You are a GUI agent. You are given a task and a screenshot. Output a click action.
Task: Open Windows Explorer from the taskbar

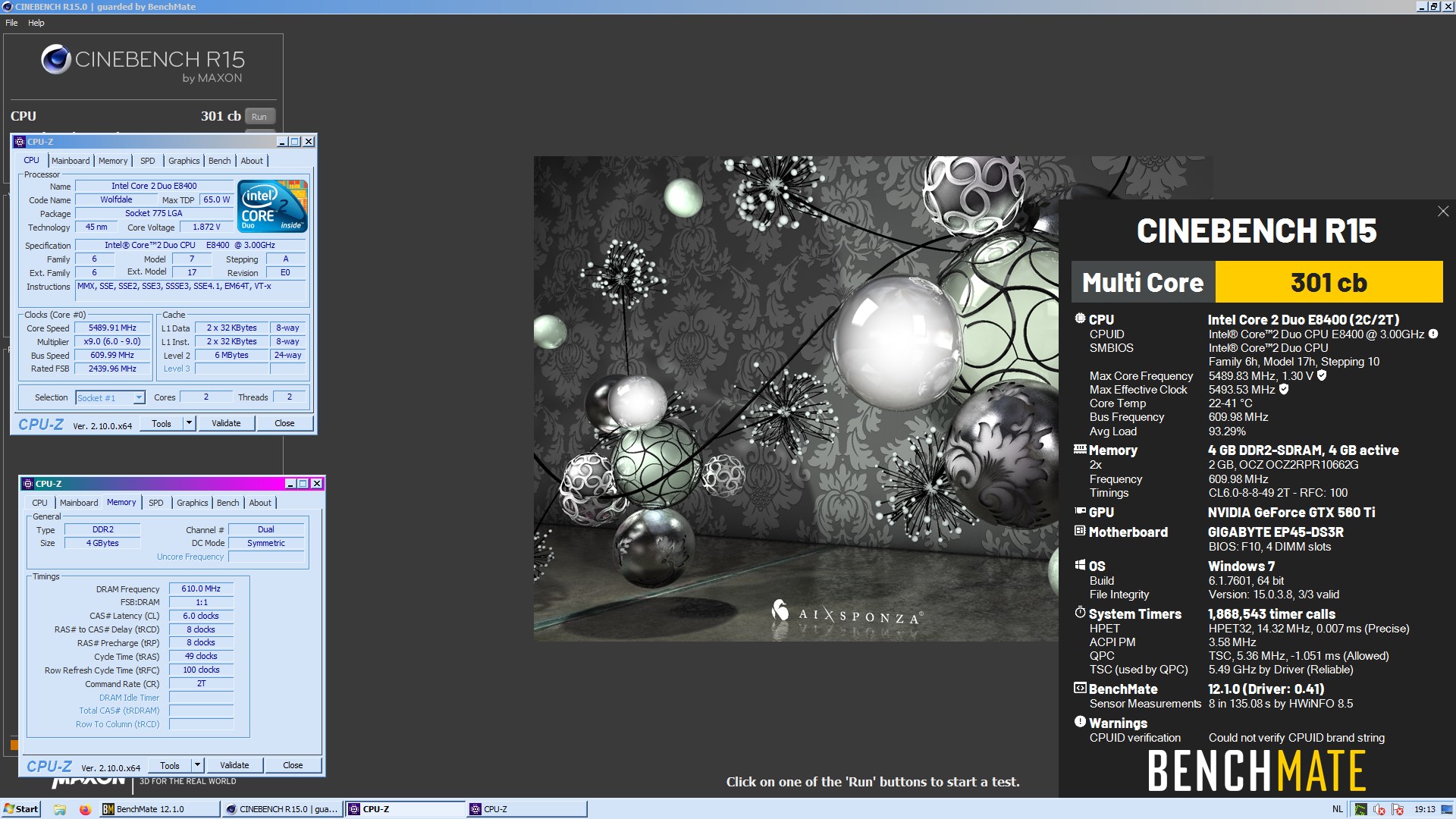pyautogui.click(x=60, y=809)
